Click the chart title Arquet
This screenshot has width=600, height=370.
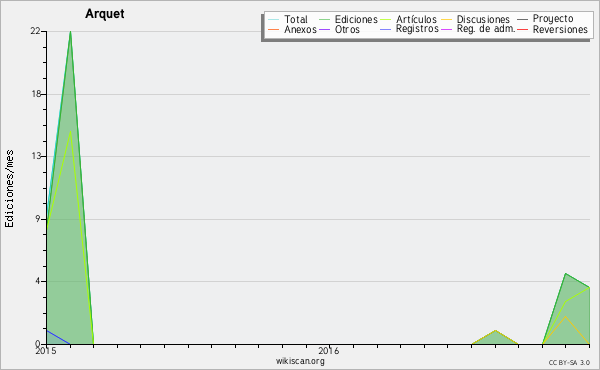pyautogui.click(x=104, y=14)
